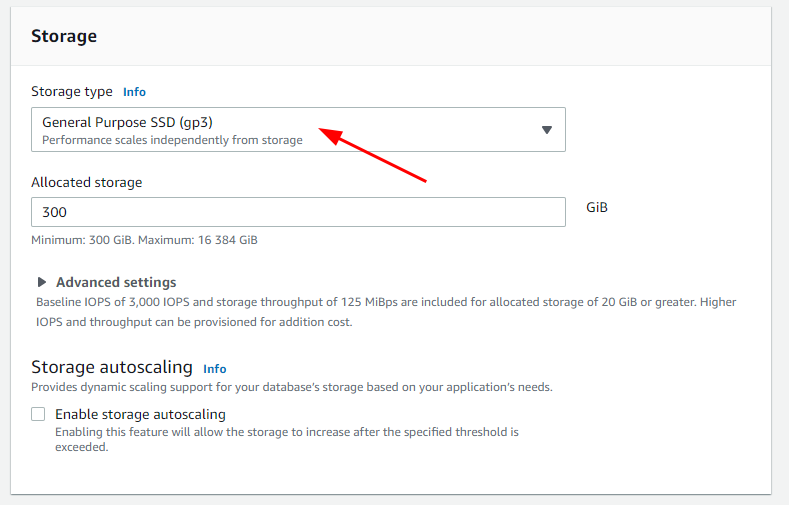Click the dropdown caret in Storage type
Image resolution: width=789 pixels, height=505 pixels.
[x=547, y=130]
